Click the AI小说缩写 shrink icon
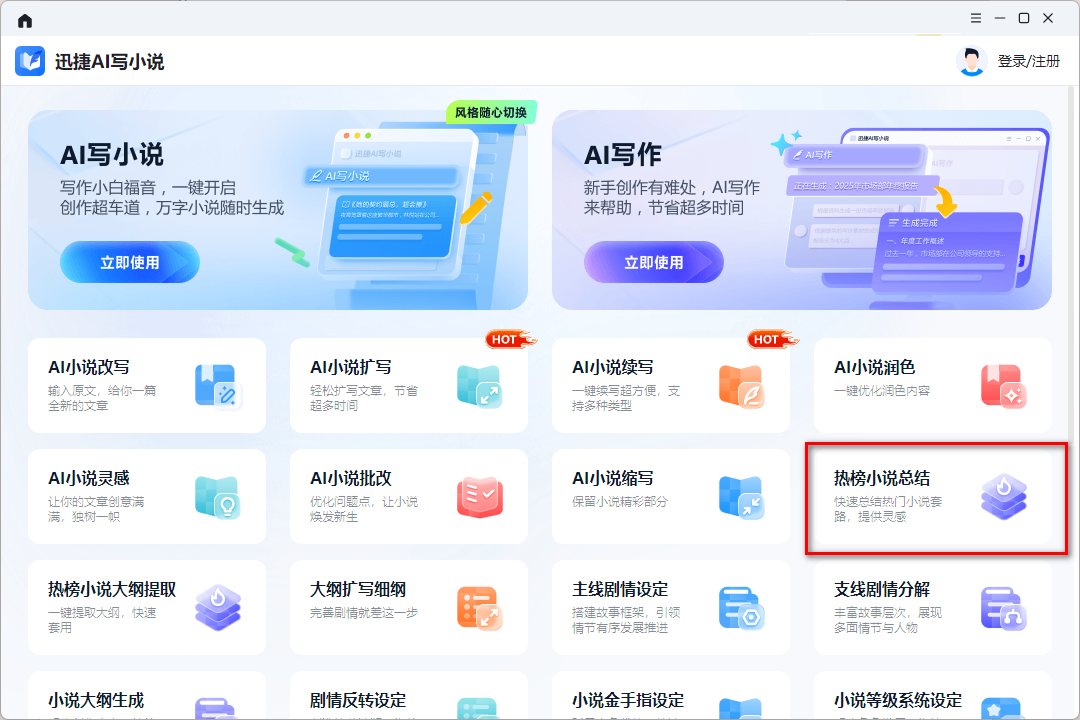This screenshot has height=720, width=1080. 741,497
